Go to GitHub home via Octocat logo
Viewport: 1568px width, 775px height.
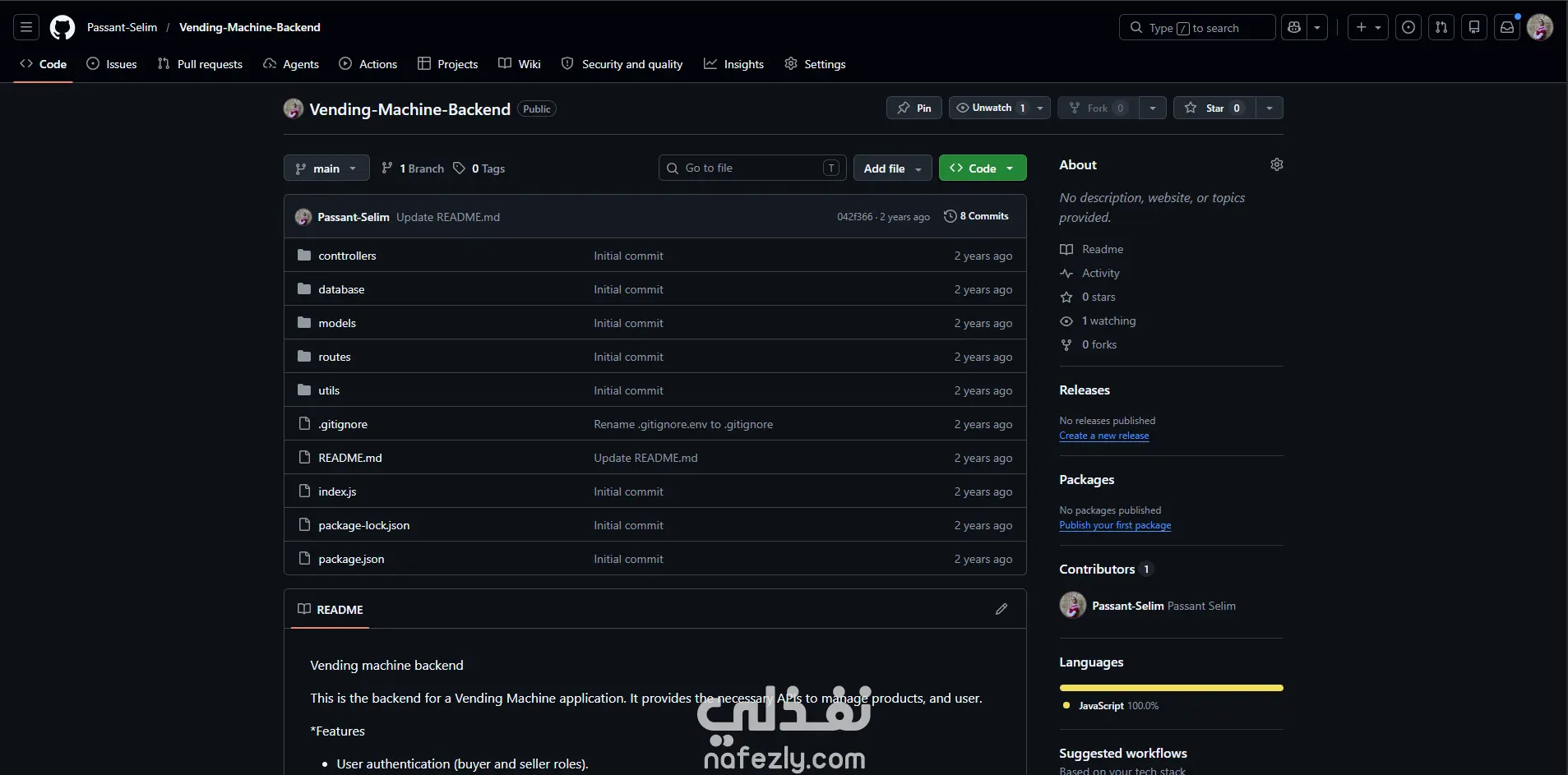click(62, 27)
